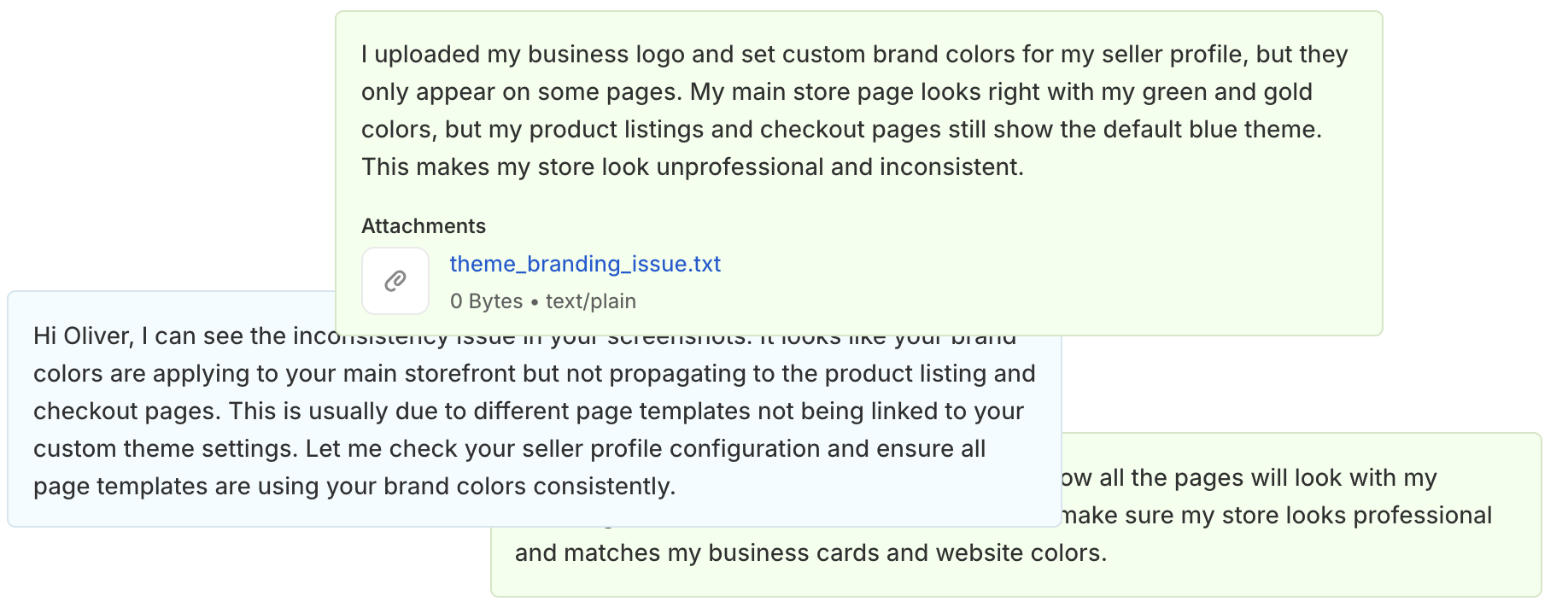Click the white attachment thumbnail box
The image size is (1568, 613).
(395, 281)
